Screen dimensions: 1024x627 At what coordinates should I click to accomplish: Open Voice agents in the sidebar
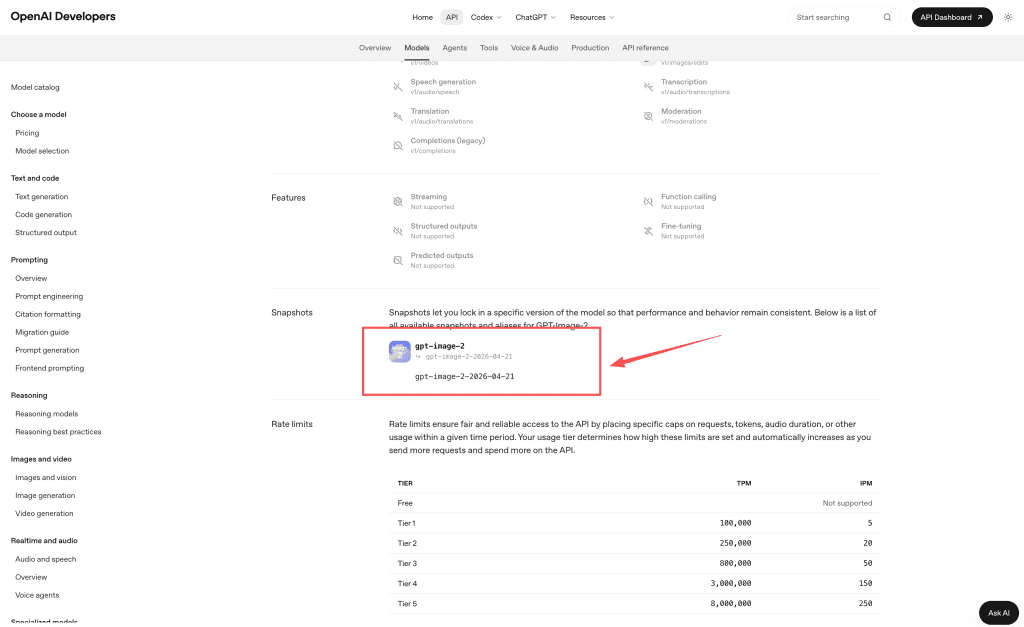pyautogui.click(x=37, y=595)
